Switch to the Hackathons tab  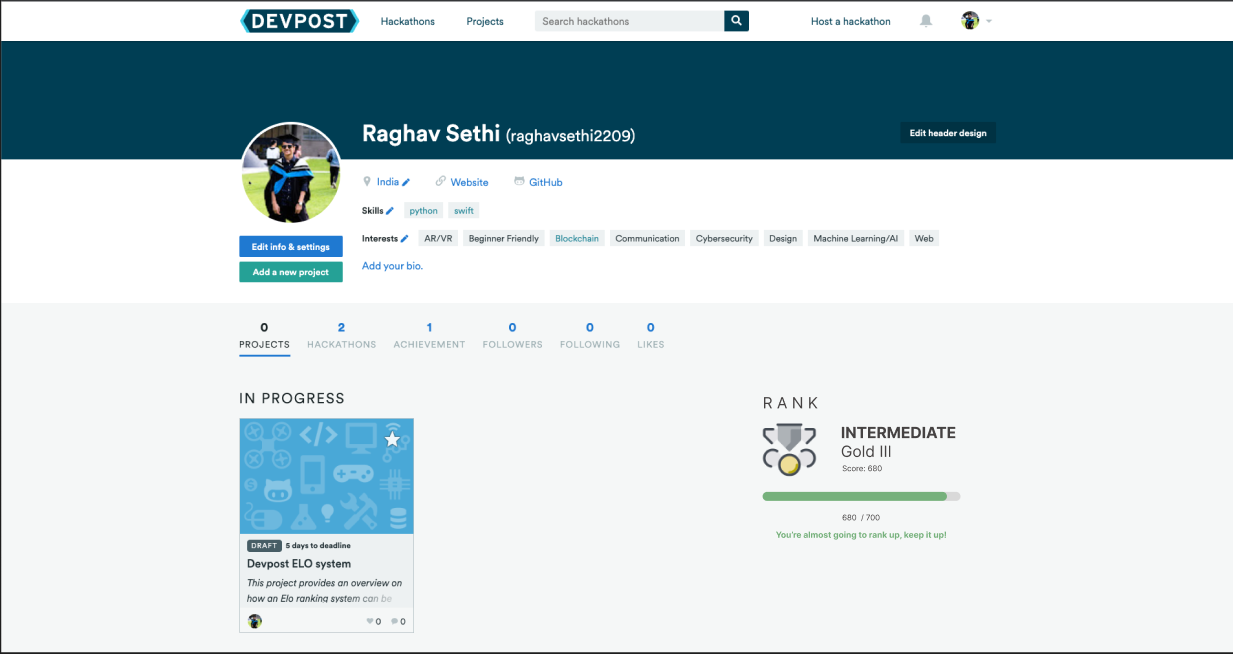341,336
